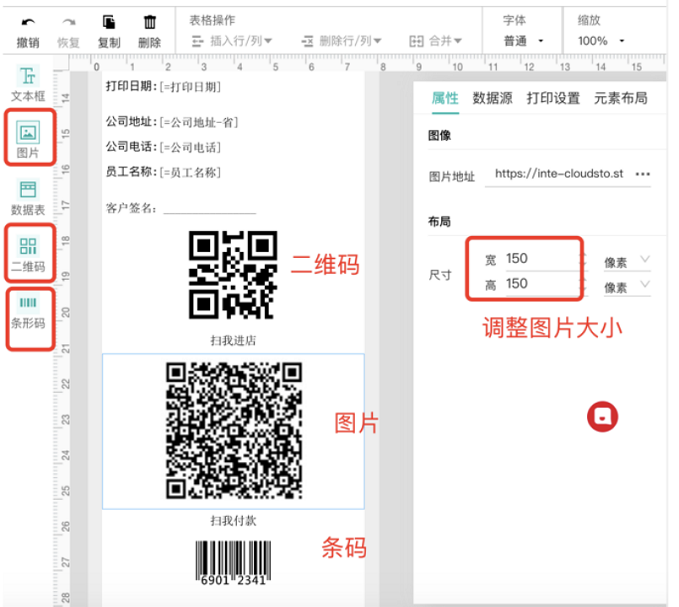Click the 复制 copy icon

click(109, 22)
